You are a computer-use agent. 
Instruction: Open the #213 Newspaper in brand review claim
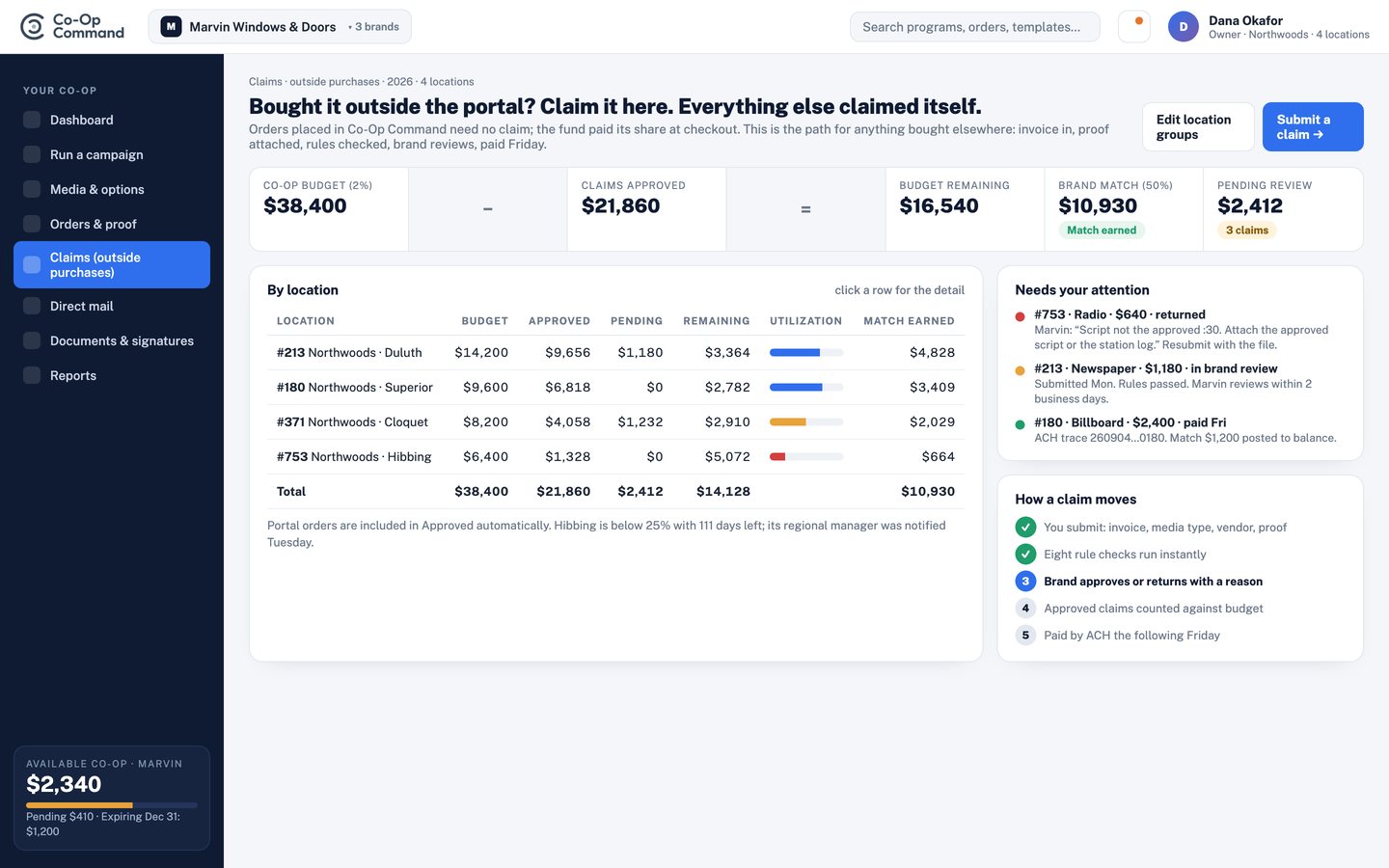pyautogui.click(x=1180, y=383)
